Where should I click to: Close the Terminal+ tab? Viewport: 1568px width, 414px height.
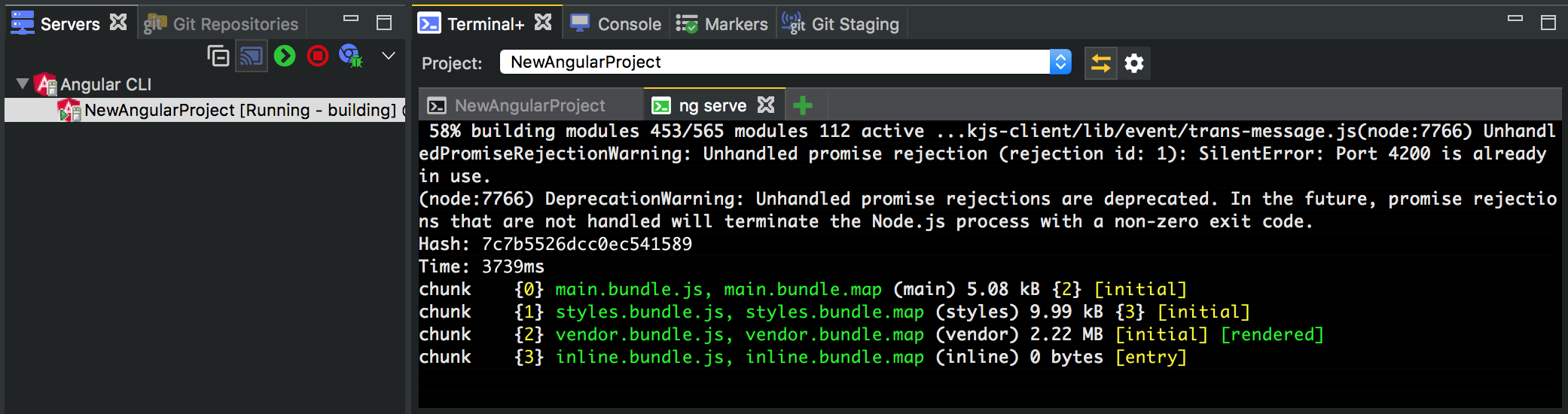click(x=543, y=23)
